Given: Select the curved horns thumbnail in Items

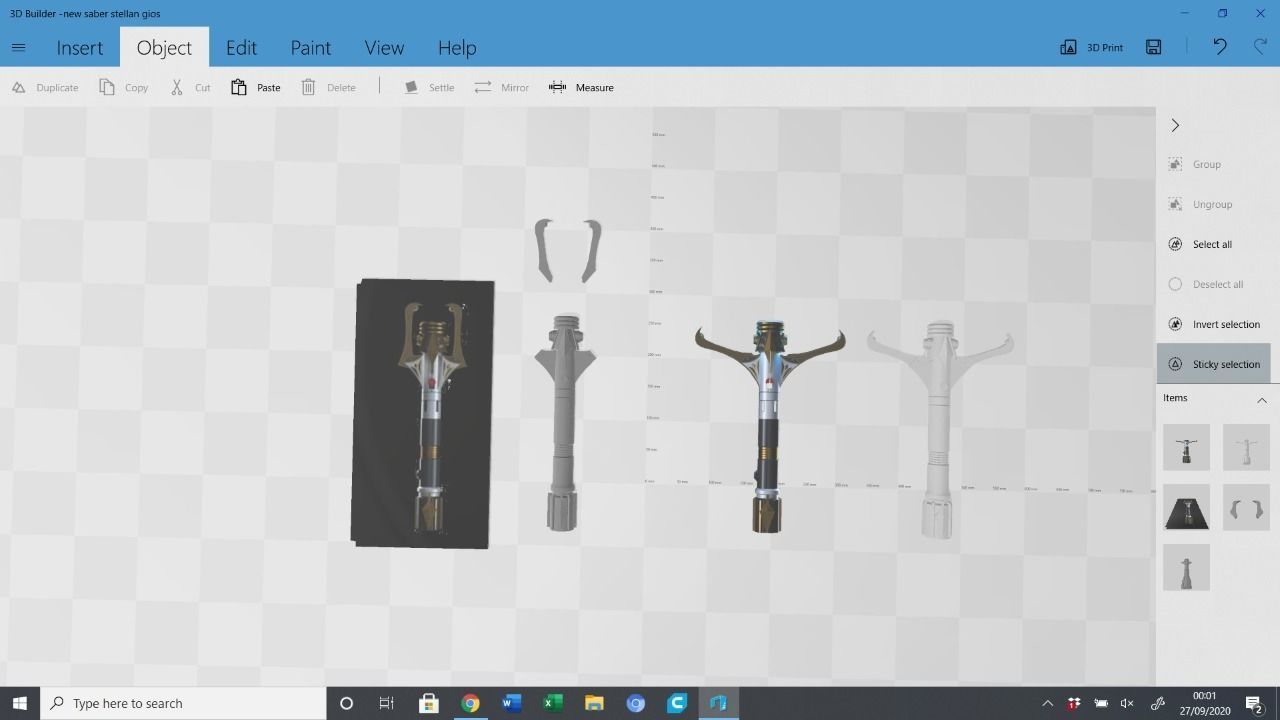Looking at the screenshot, I should [1246, 508].
